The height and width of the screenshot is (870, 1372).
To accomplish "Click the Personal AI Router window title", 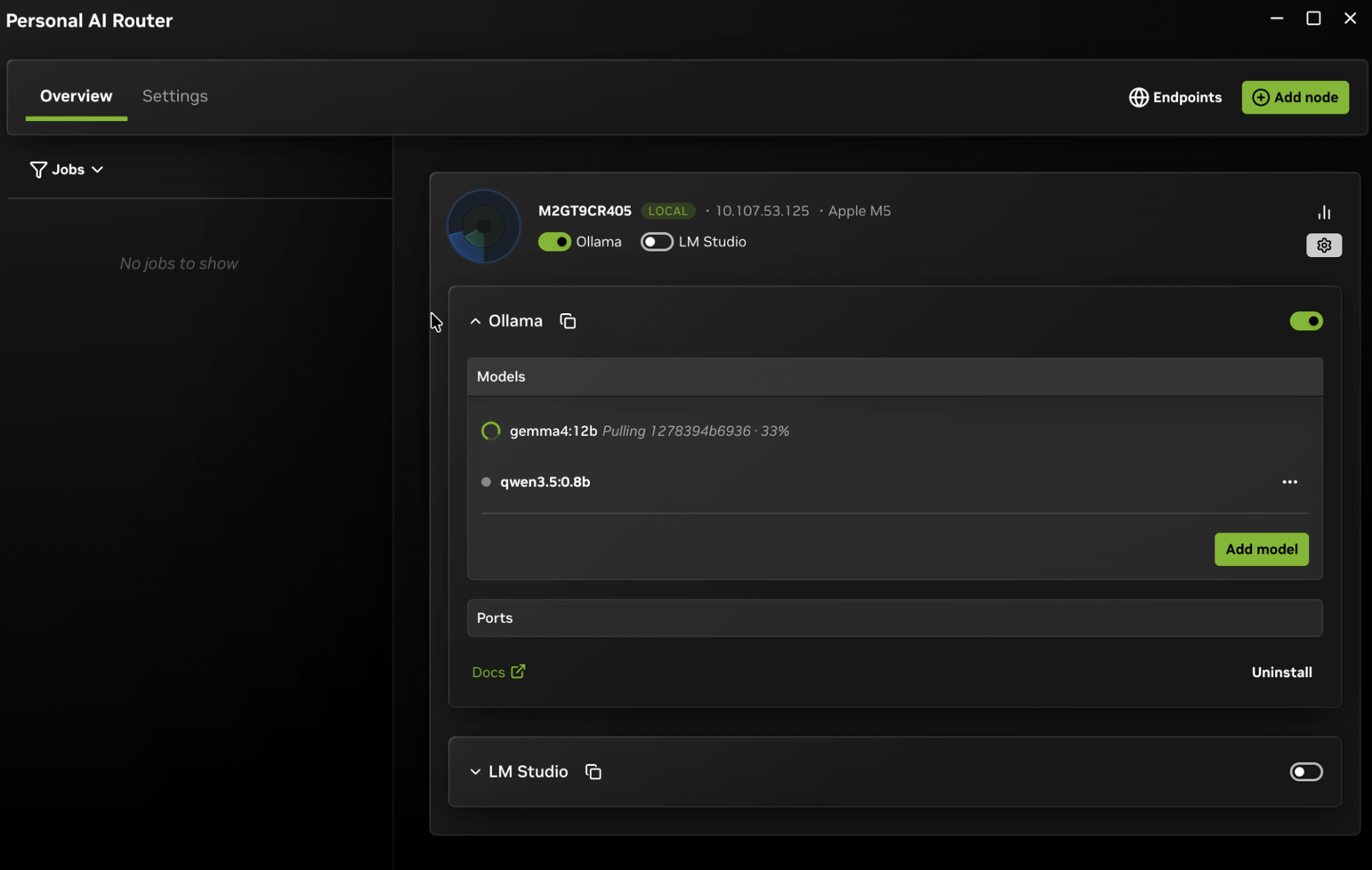I will [x=89, y=20].
